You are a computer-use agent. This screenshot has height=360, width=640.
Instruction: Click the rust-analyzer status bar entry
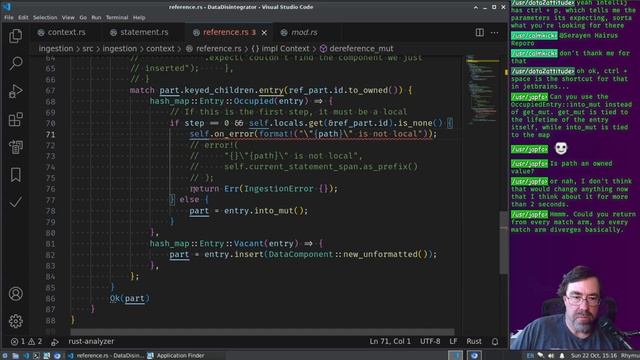pyautogui.click(x=91, y=341)
